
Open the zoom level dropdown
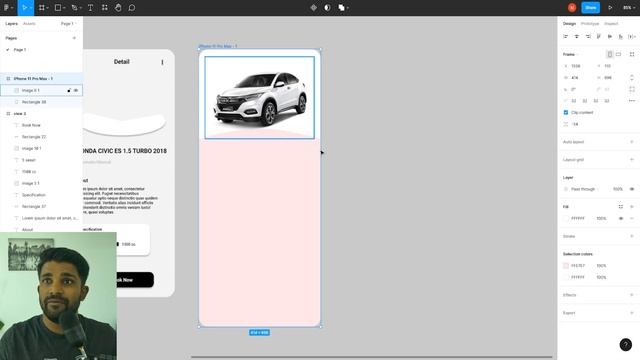[628, 8]
